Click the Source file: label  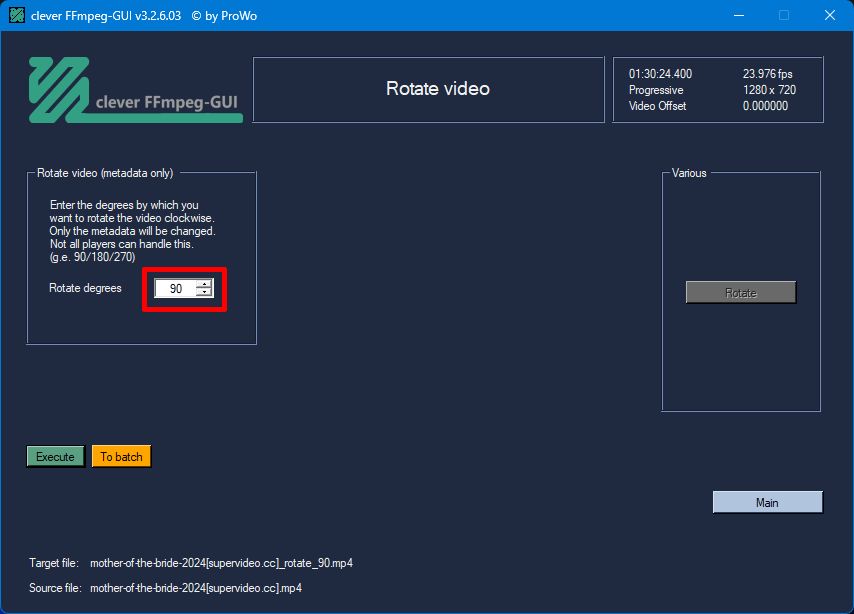[55, 588]
